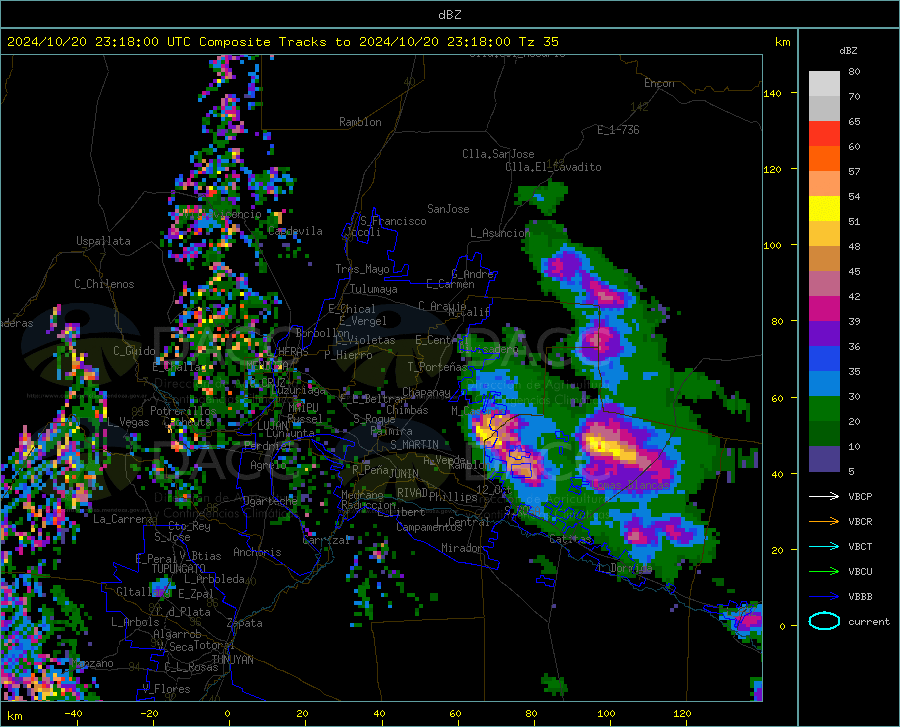The image size is (900, 727).
Task: Click the 'Tulumaya' label on map
Action: pos(374,289)
